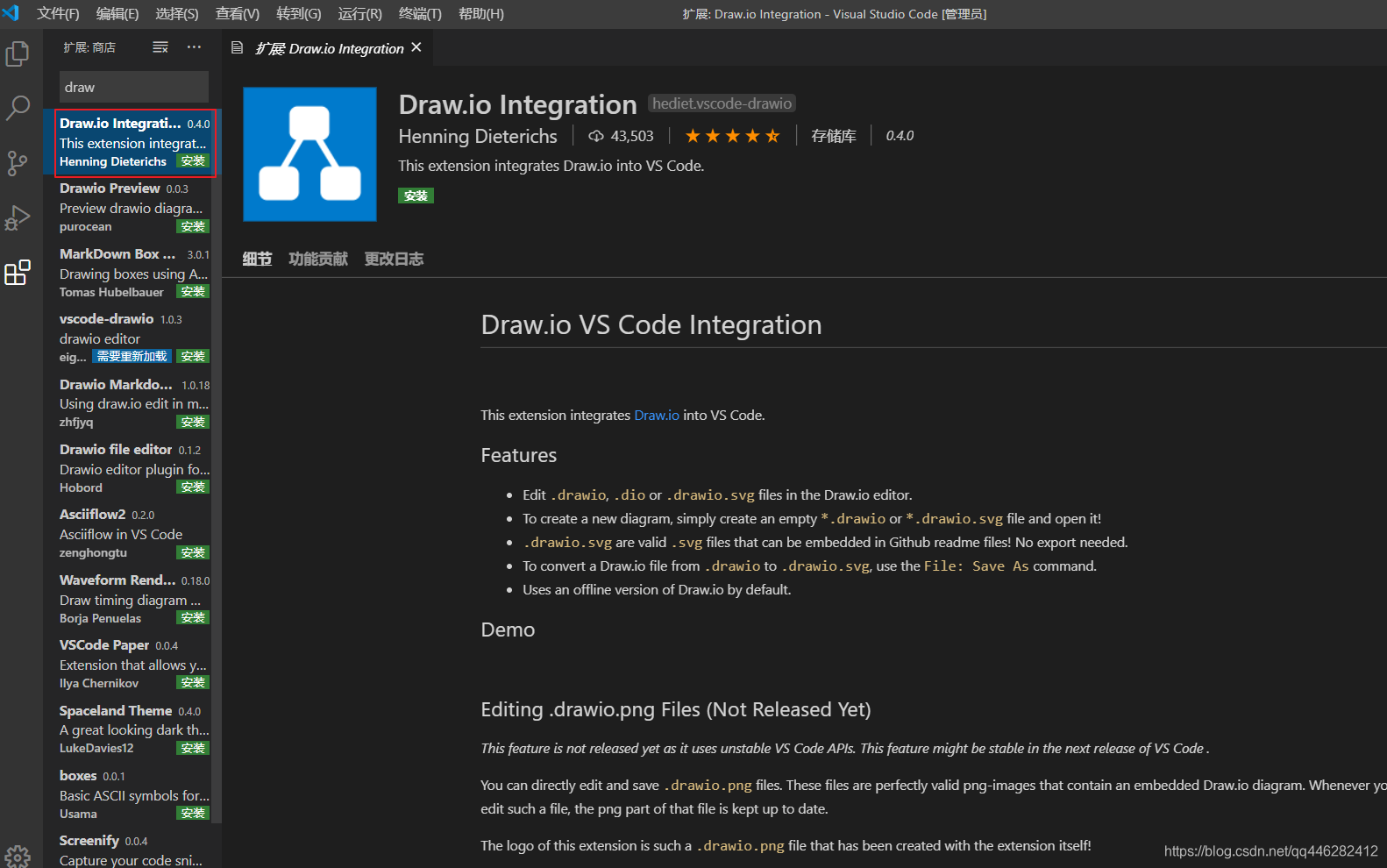This screenshot has width=1387, height=868.
Task: Open the Source Control view
Action: [18, 163]
